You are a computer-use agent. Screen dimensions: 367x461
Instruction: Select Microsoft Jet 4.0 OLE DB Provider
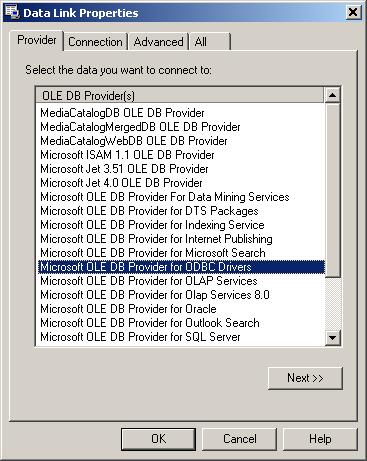181,183
